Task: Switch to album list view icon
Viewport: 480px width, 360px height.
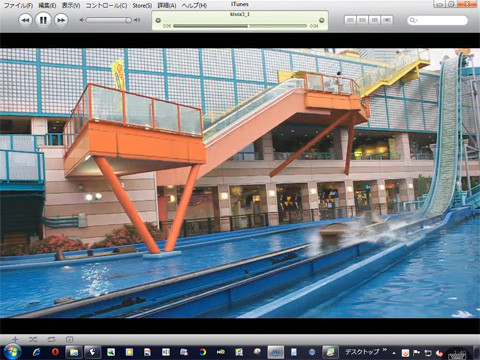Action: pos(363,20)
